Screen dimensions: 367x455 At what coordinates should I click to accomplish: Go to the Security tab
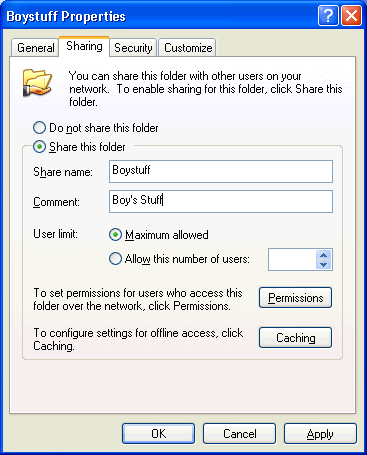pyautogui.click(x=133, y=48)
